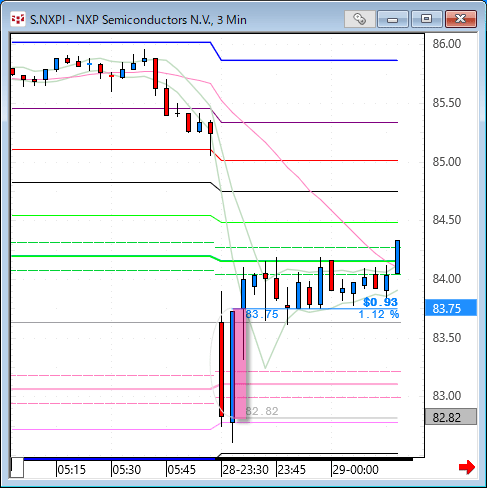Click the 83.75 annotation next to blue line

point(262,314)
